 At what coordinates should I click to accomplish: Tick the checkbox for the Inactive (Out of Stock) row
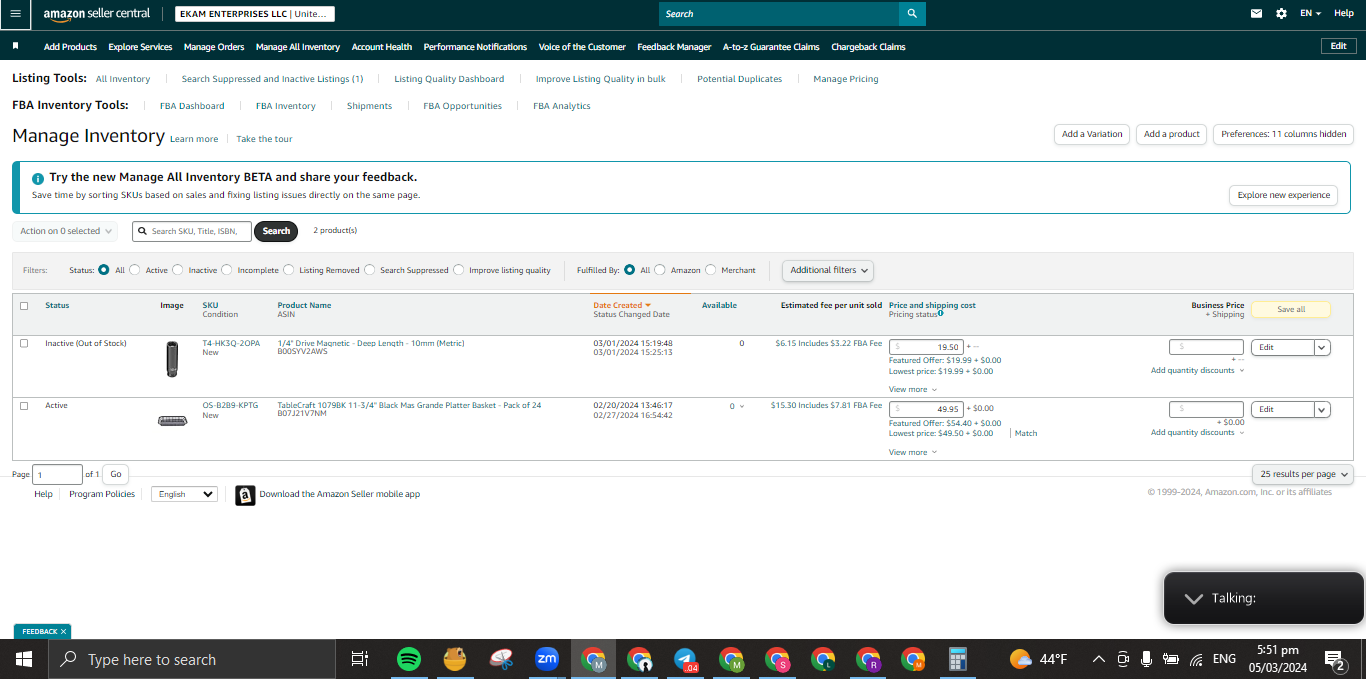[x=24, y=343]
